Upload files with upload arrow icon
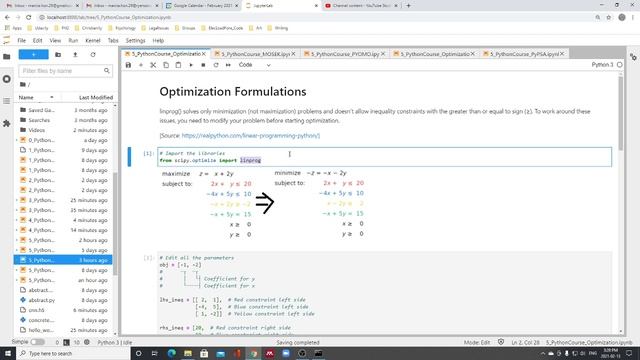This screenshot has height=360, width=640. (x=75, y=54)
